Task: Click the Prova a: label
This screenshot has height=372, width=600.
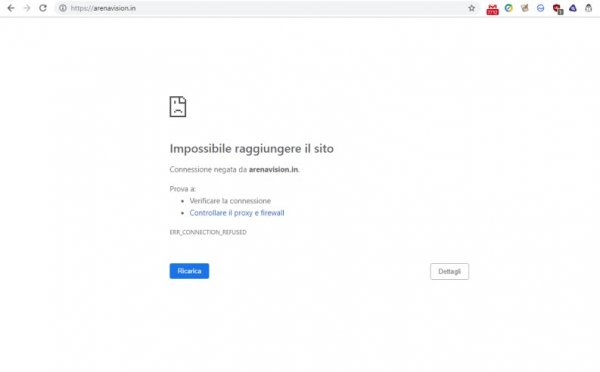Action: tap(183, 189)
